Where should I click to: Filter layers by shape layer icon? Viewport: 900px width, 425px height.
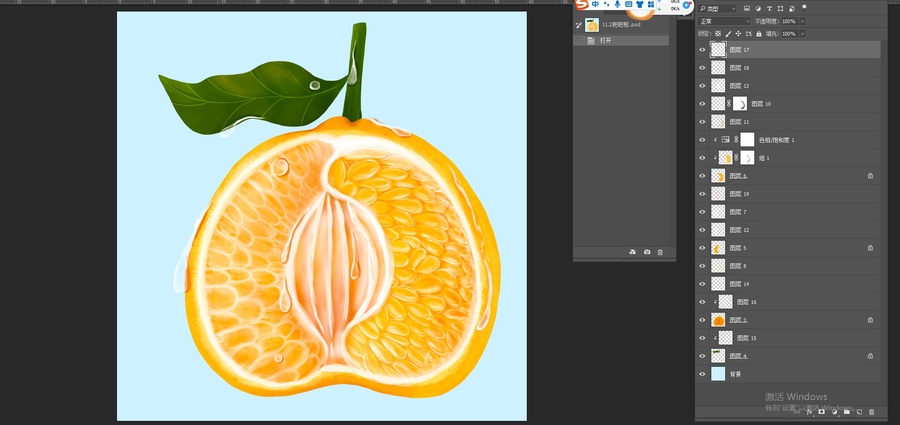(781, 9)
